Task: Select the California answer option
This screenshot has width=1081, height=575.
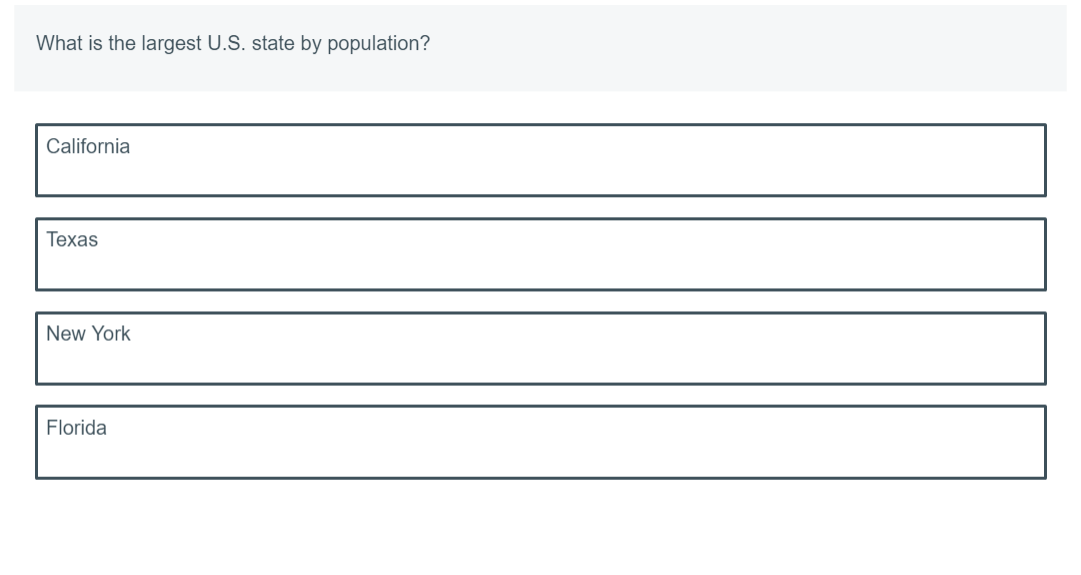Action: (540, 160)
